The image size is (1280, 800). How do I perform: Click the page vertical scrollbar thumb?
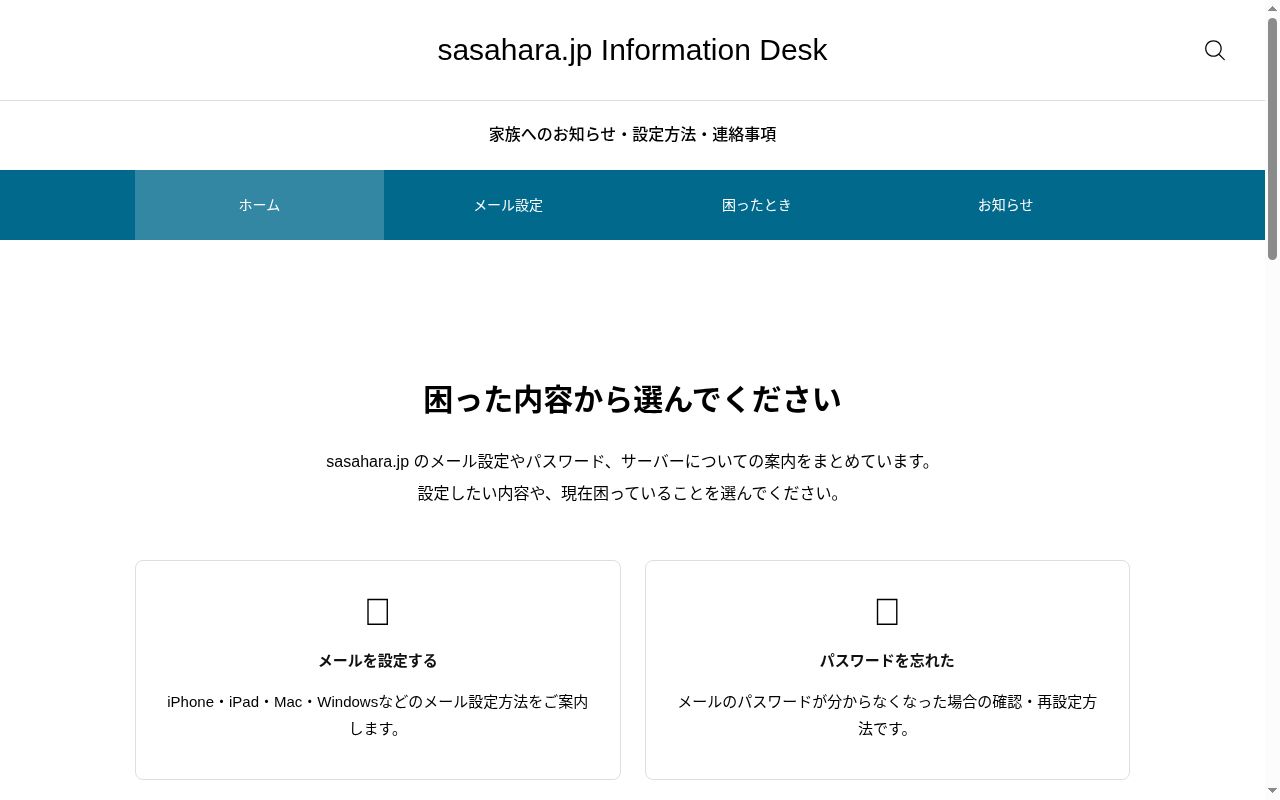pyautogui.click(x=1272, y=140)
